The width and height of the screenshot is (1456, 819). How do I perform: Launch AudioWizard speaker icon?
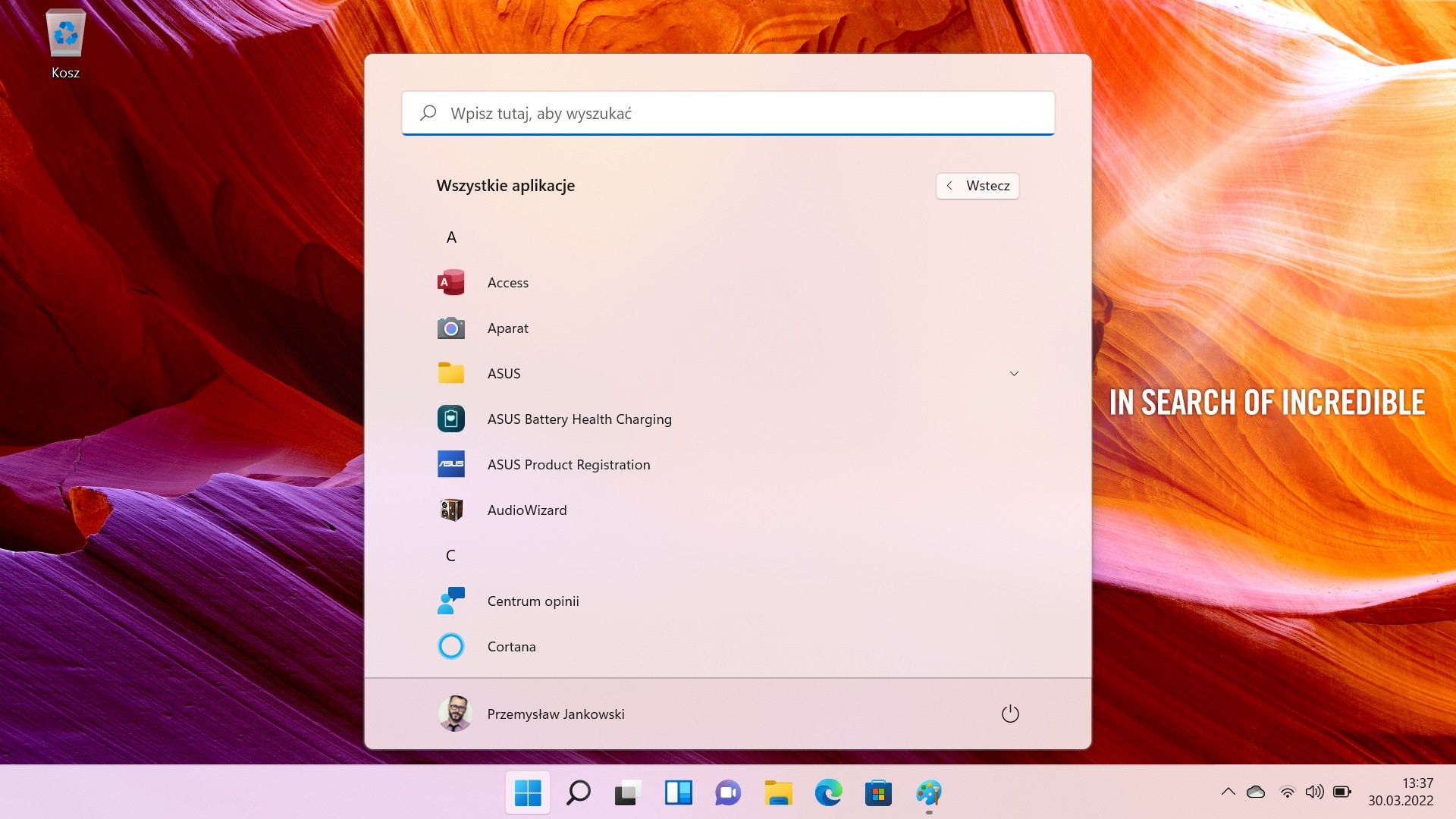click(451, 510)
